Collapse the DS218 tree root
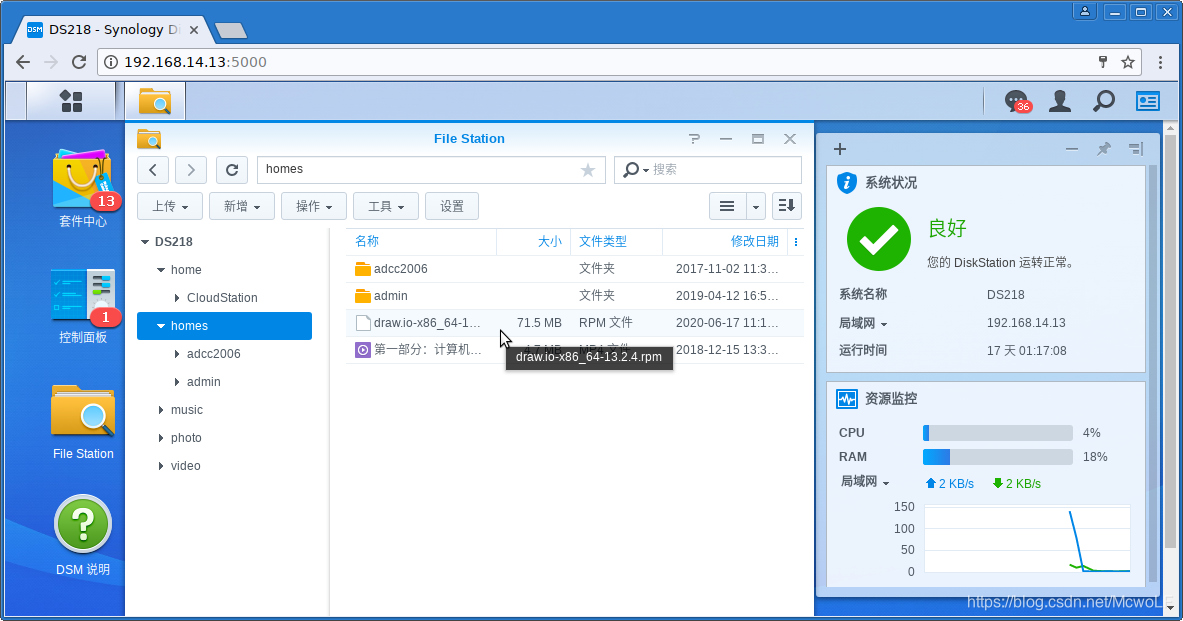The height and width of the screenshot is (621, 1183). point(144,242)
